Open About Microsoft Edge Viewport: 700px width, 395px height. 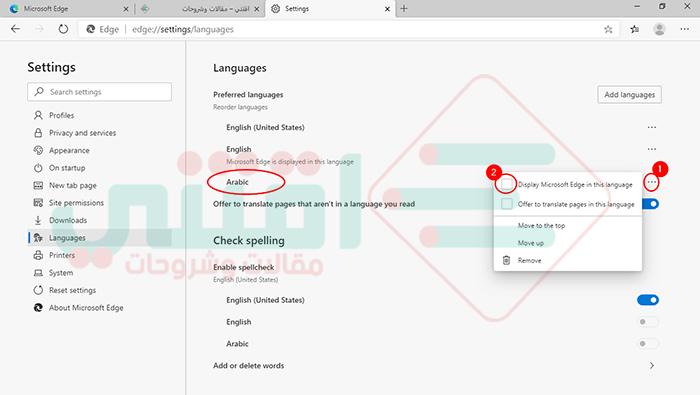click(86, 308)
